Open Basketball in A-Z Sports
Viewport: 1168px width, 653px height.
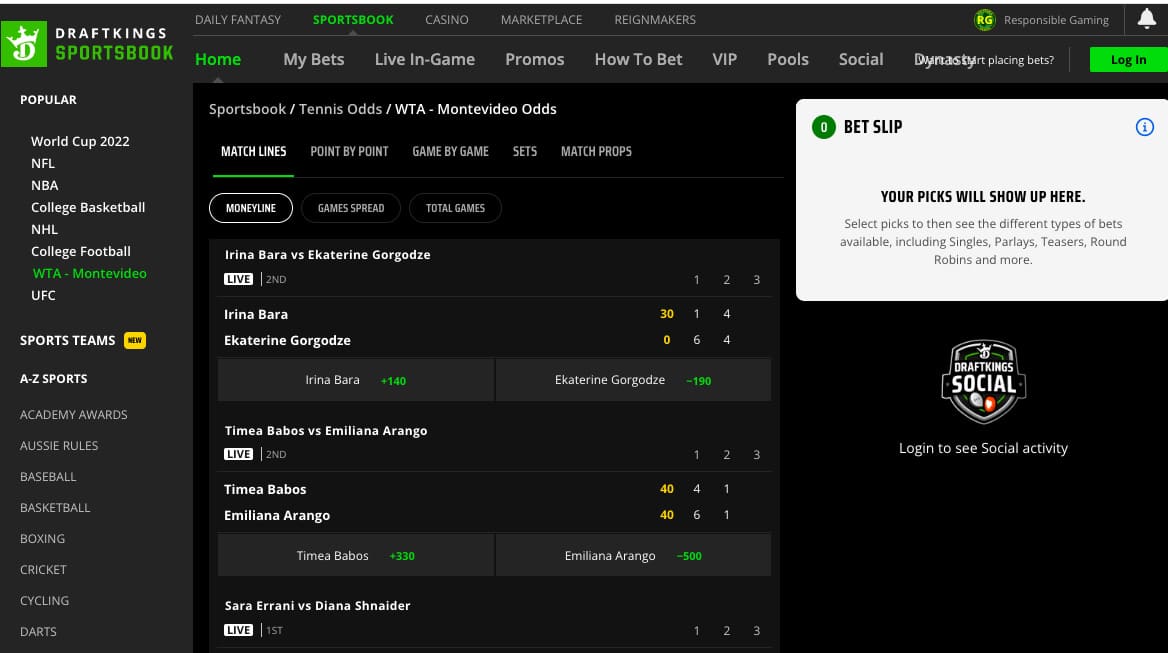(x=55, y=508)
